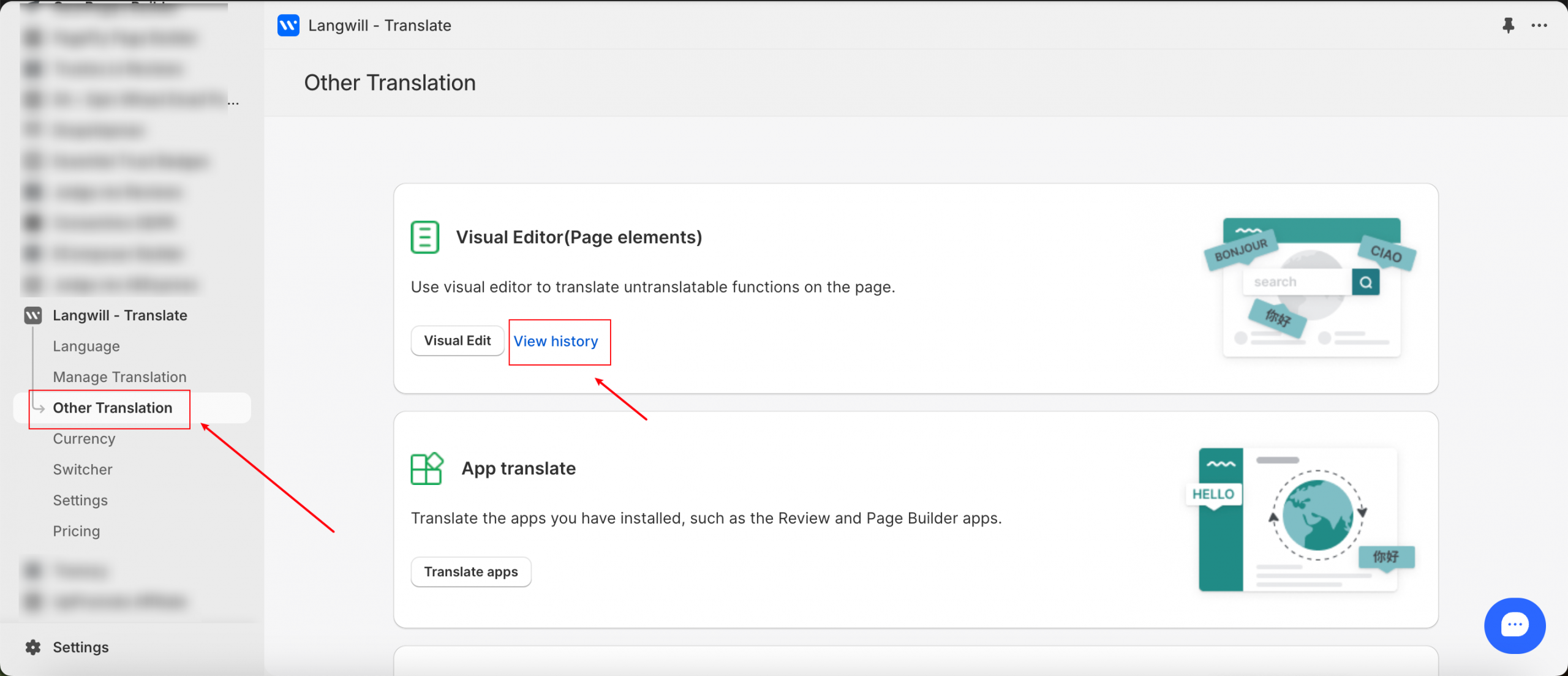Click the green App translate icon
Screen dimensions: 1568x676
coord(427,468)
